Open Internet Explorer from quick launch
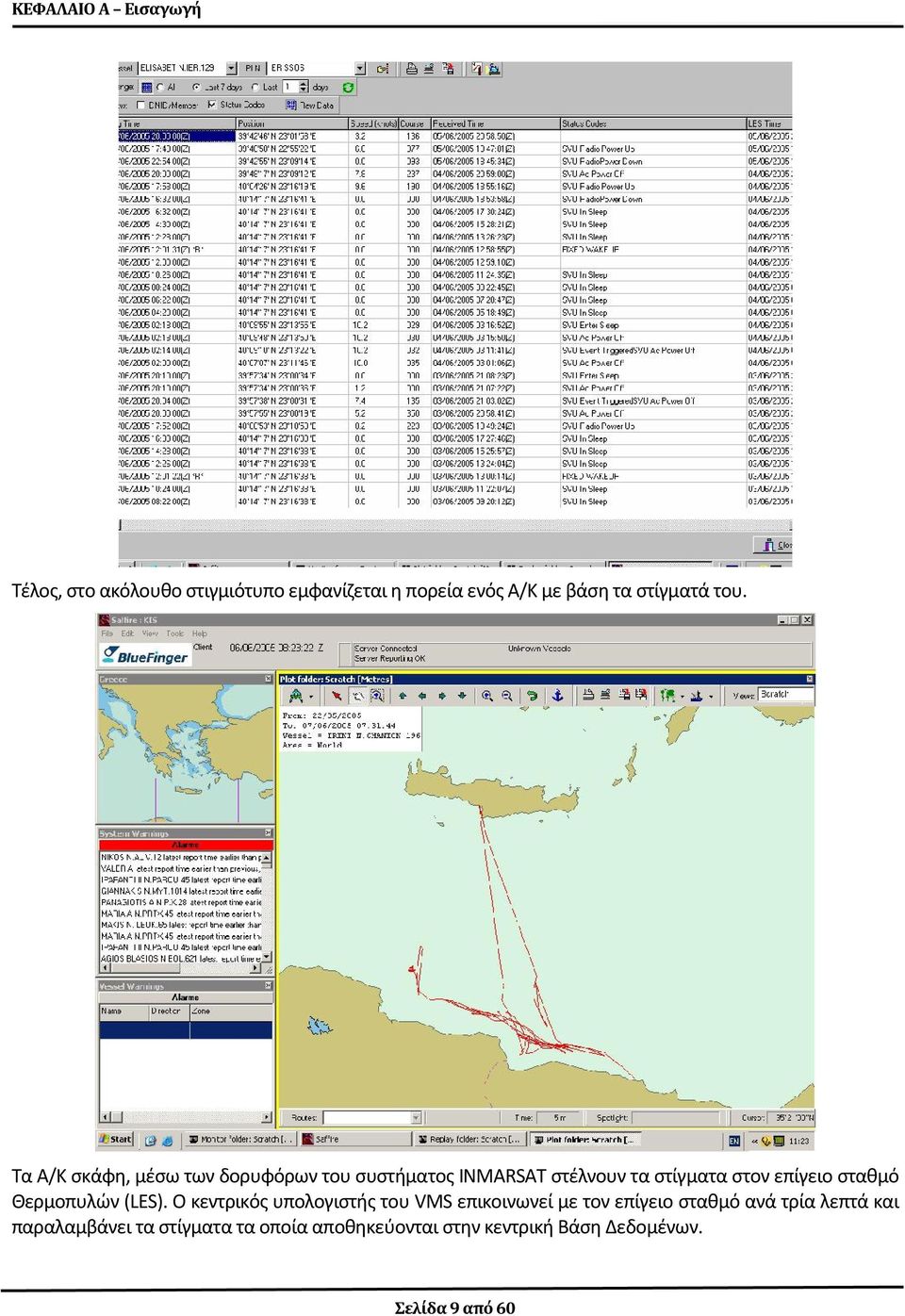The image size is (905, 1316). [168, 1140]
